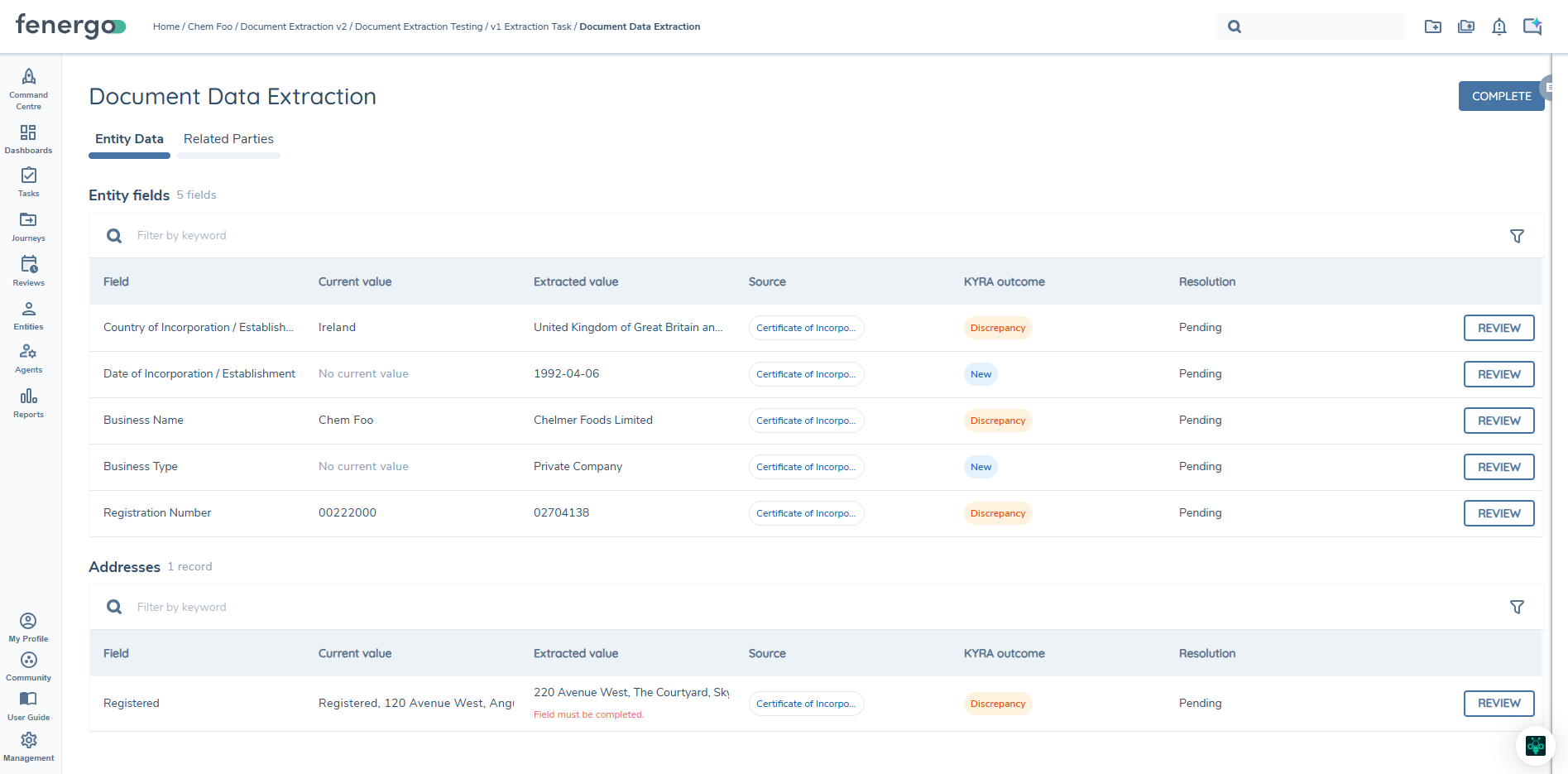The width and height of the screenshot is (1568, 774).
Task: Click the search icon in Entity fields
Action: [x=114, y=236]
